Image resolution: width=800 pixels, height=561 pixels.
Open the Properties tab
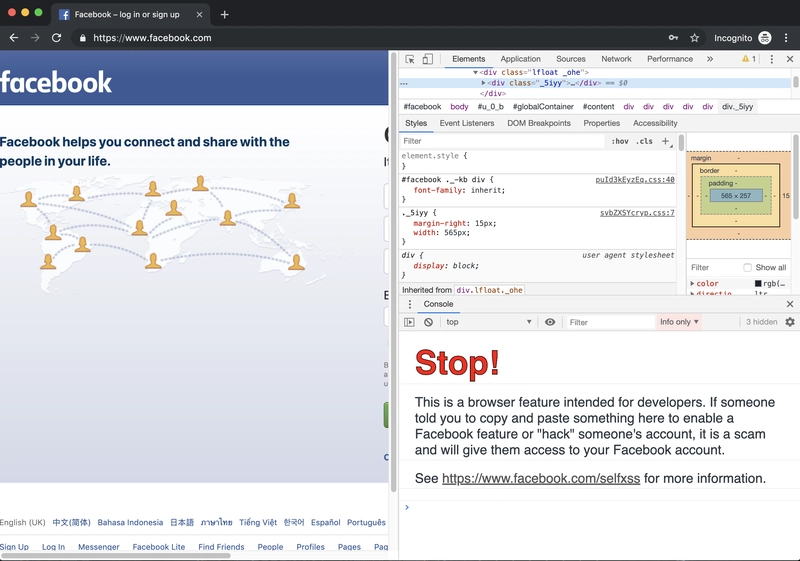[602, 123]
